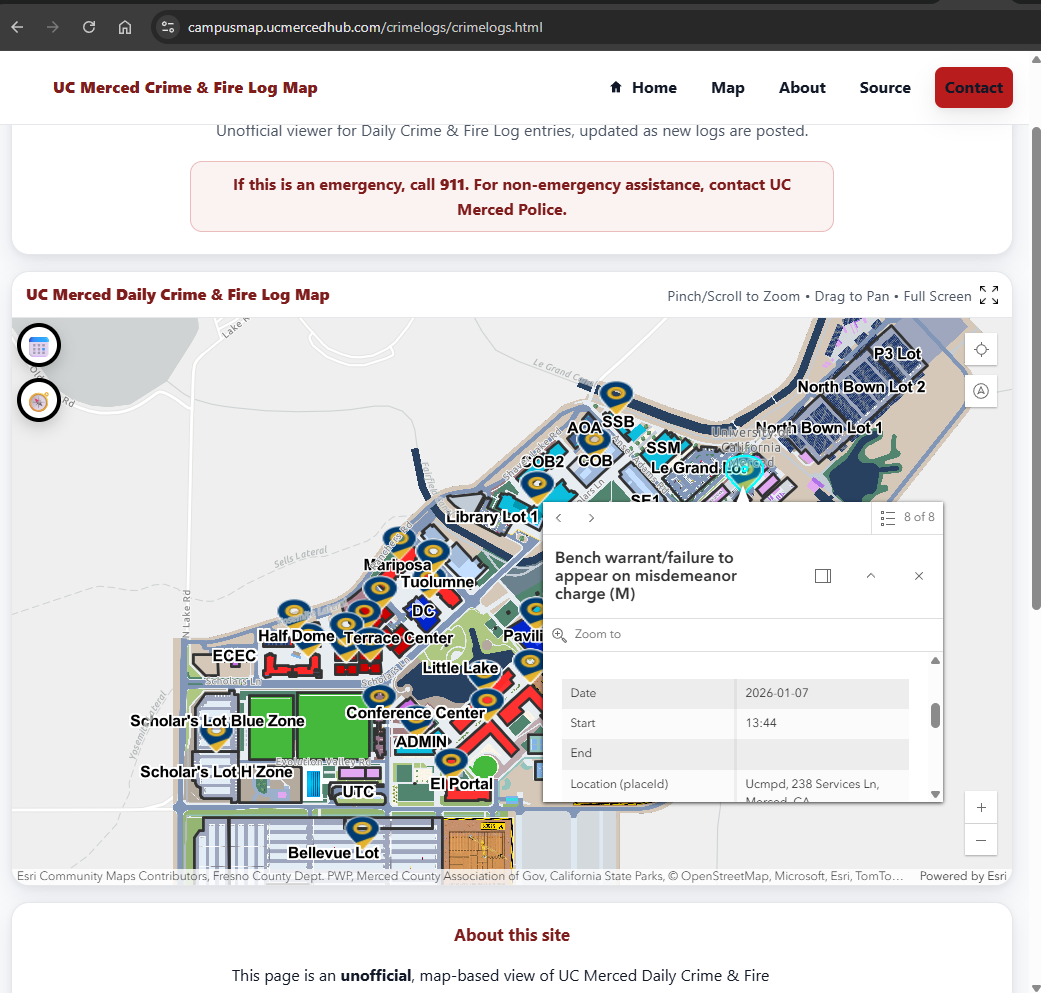
Task: Open the Source link in the navigation
Action: click(x=884, y=87)
